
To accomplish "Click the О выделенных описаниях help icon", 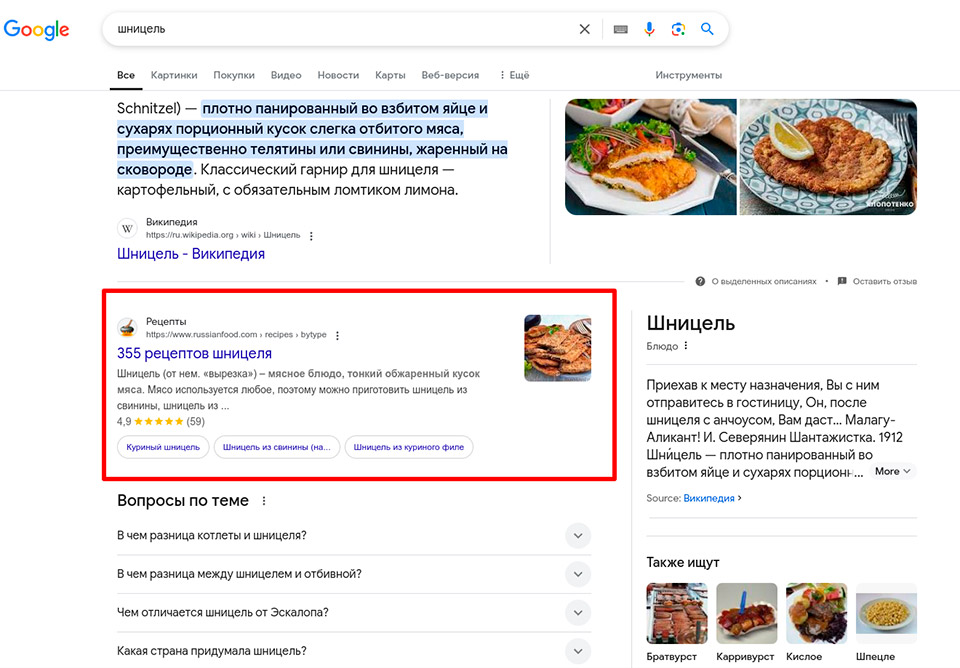I will [x=700, y=282].
